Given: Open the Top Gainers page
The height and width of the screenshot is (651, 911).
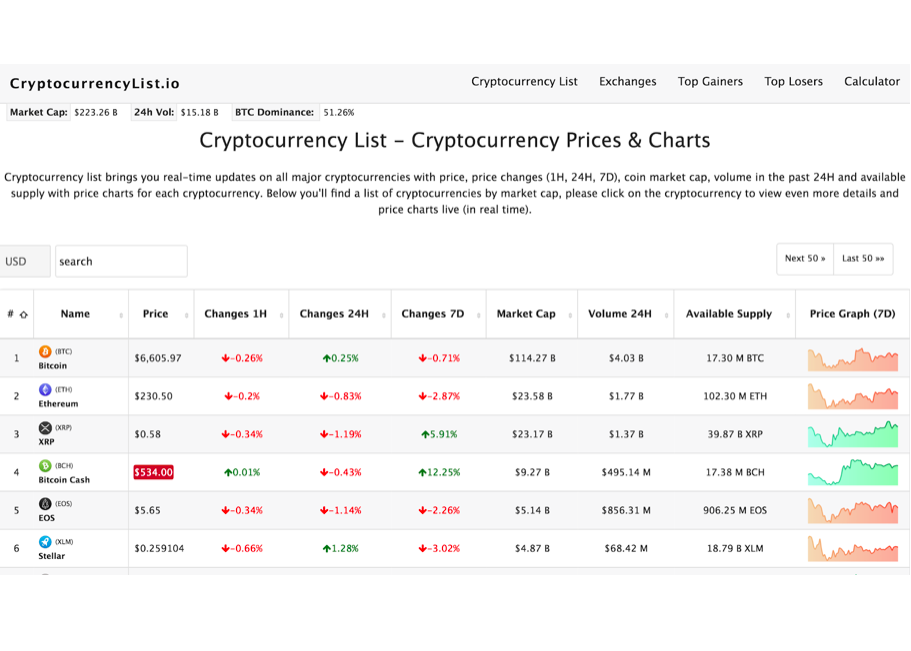Looking at the screenshot, I should click(x=710, y=82).
